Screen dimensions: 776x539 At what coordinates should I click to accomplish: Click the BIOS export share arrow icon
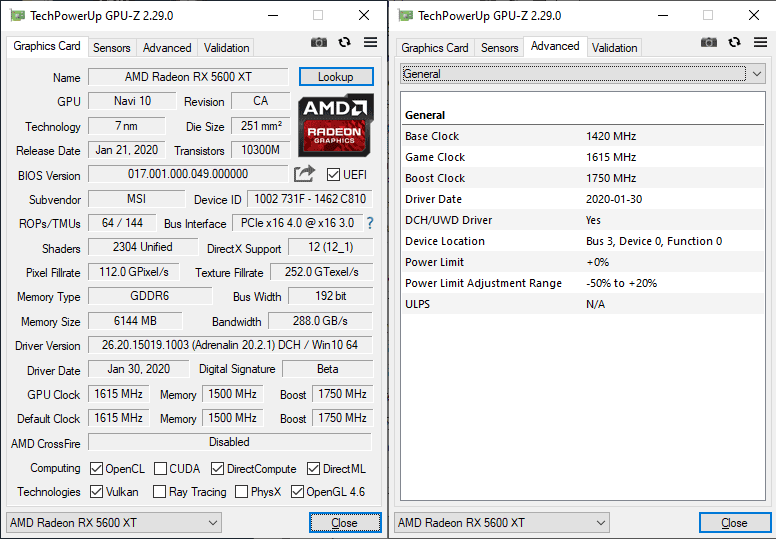304,174
